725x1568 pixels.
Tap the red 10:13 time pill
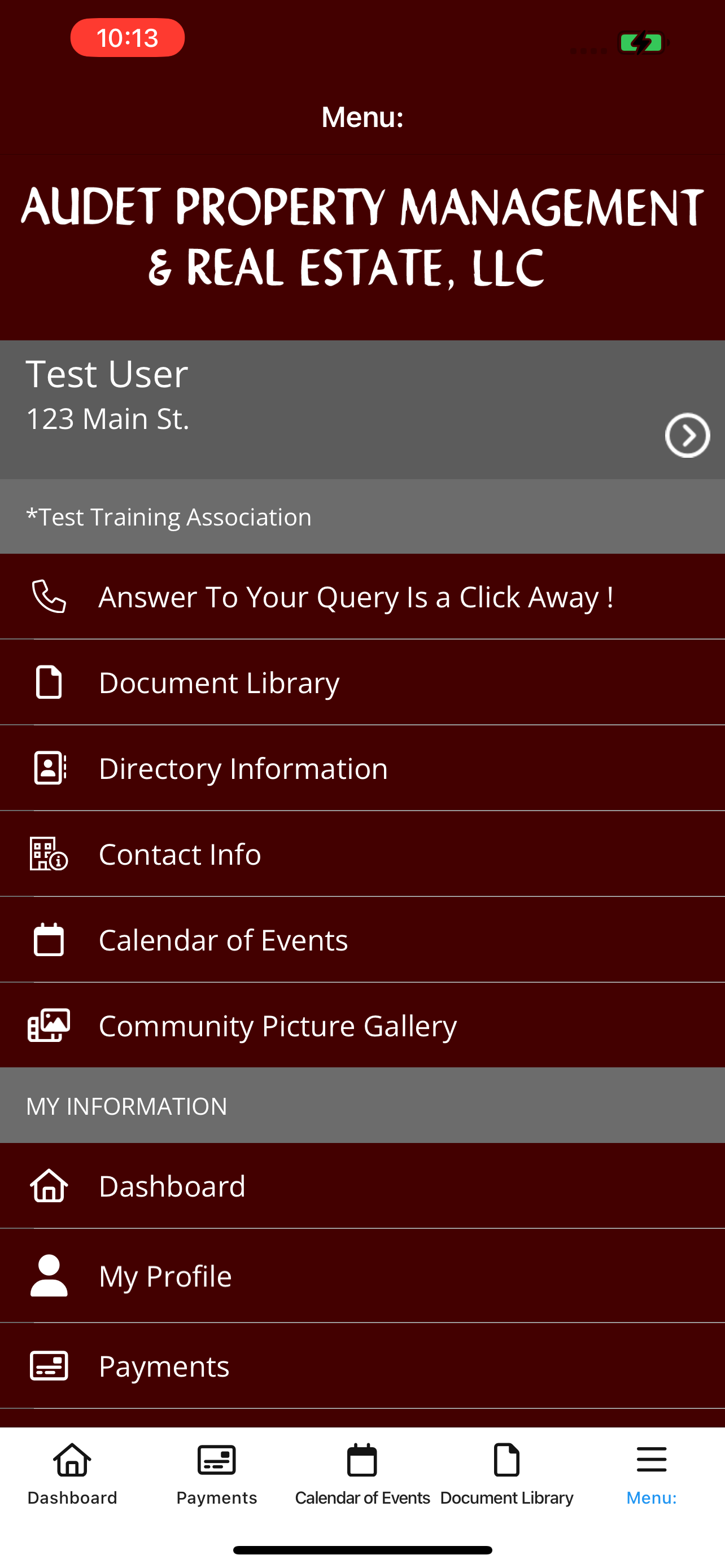[x=127, y=38]
